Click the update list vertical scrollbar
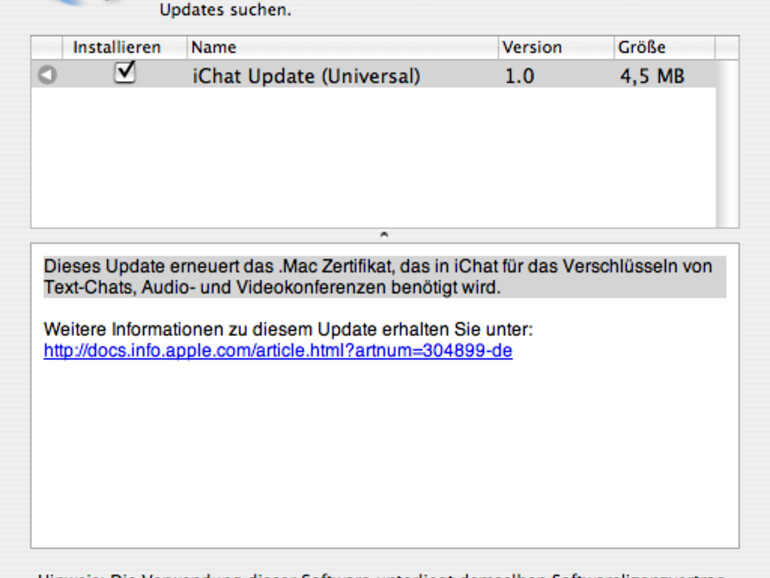The image size is (770, 578). pyautogui.click(x=727, y=144)
